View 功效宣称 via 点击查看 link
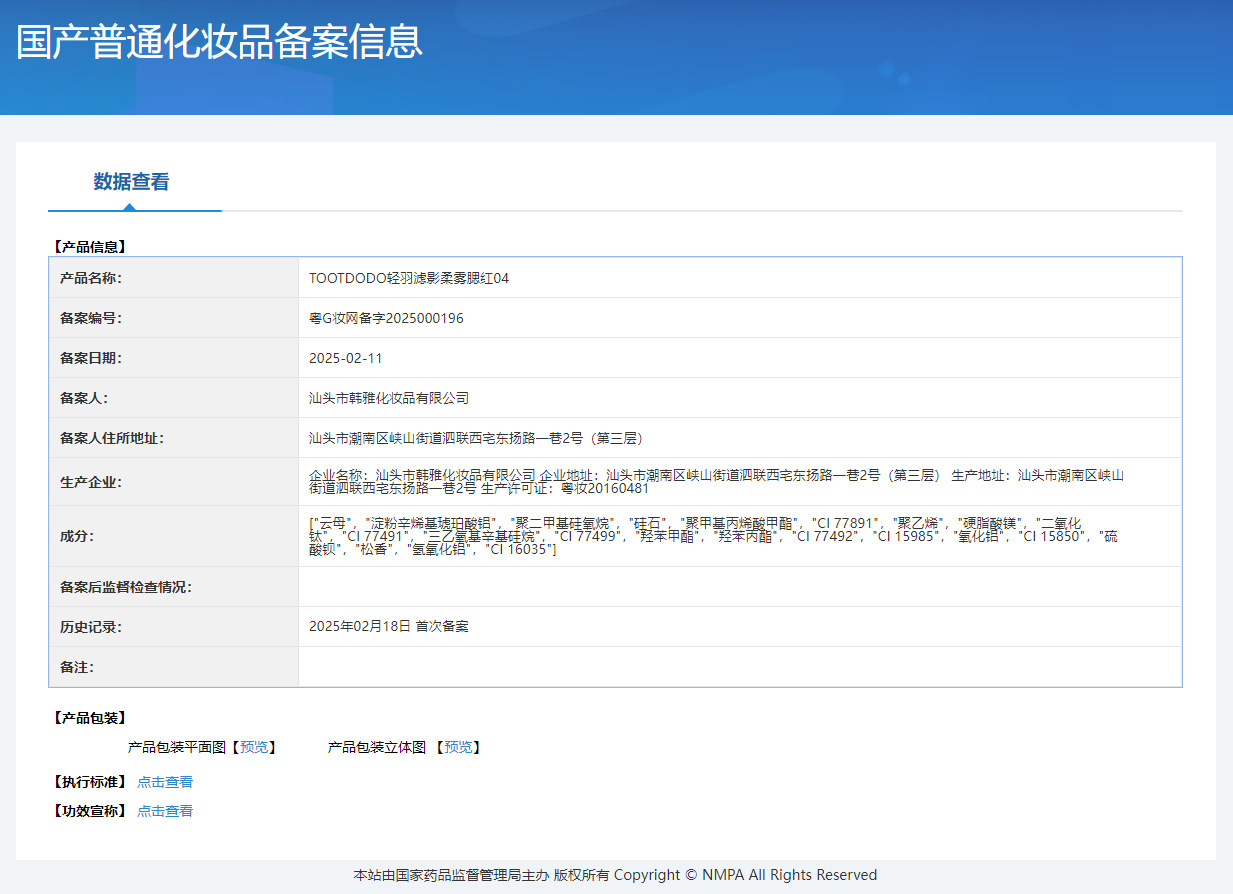The height and width of the screenshot is (894, 1233). point(165,811)
